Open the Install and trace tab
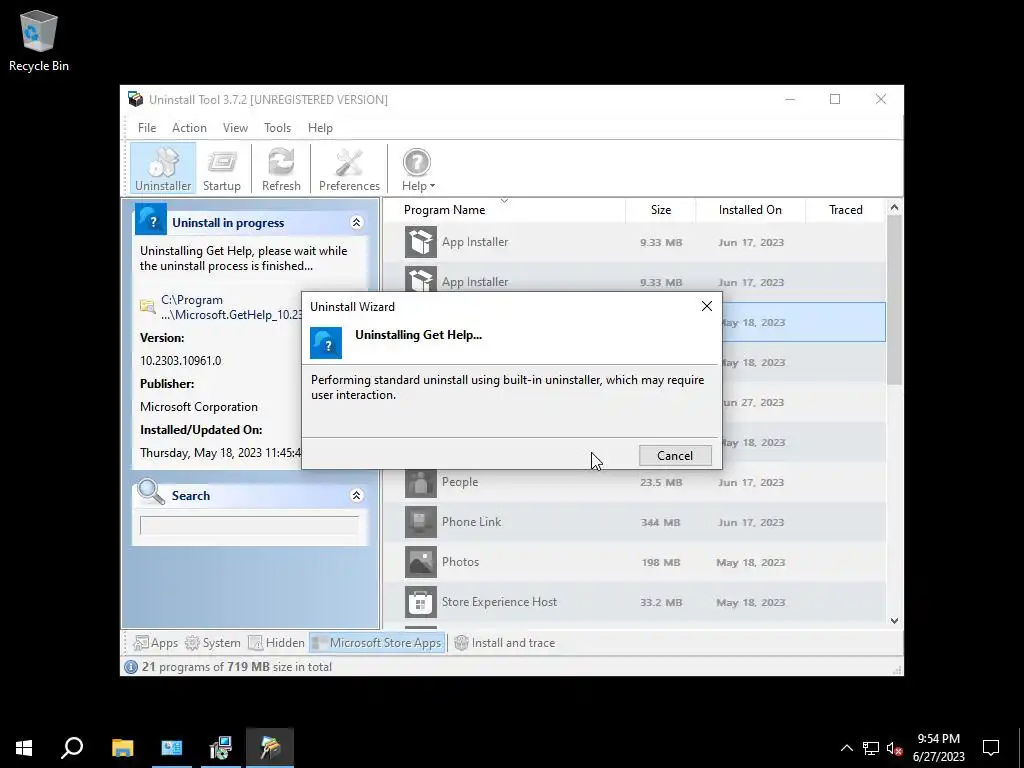 505,643
